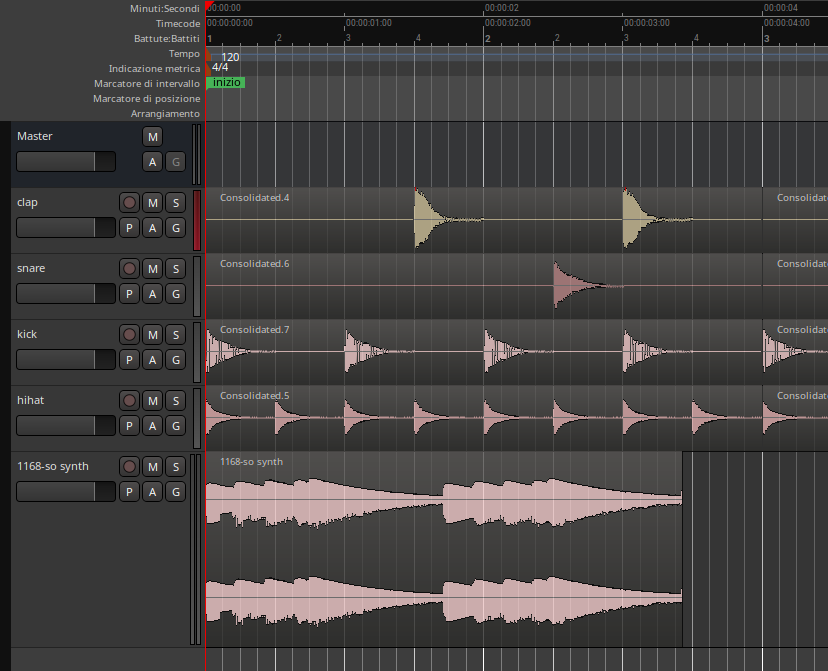
Task: Click the 1168-so synth track name
Action: pos(53,466)
